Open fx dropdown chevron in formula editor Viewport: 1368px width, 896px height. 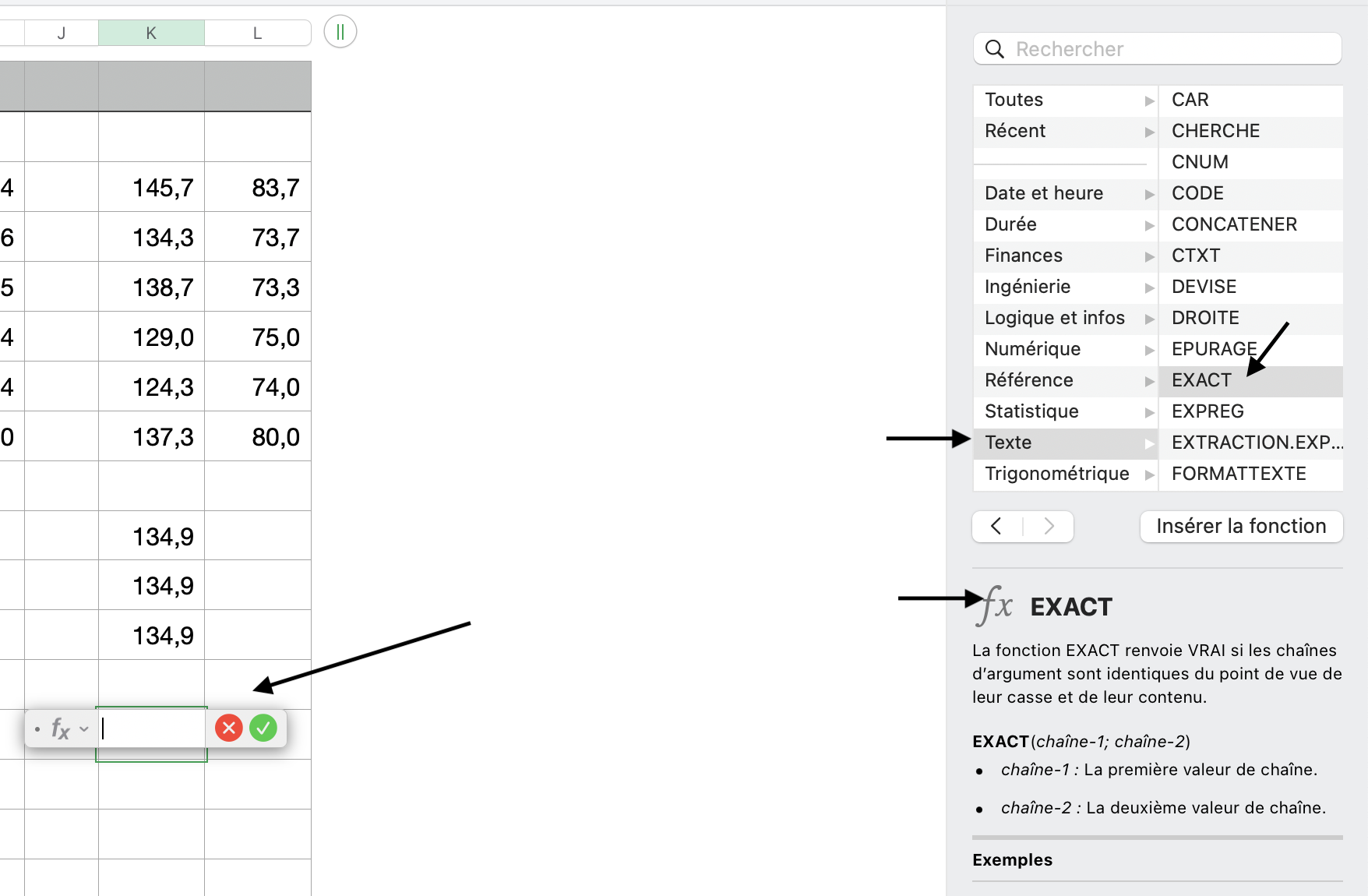(84, 729)
